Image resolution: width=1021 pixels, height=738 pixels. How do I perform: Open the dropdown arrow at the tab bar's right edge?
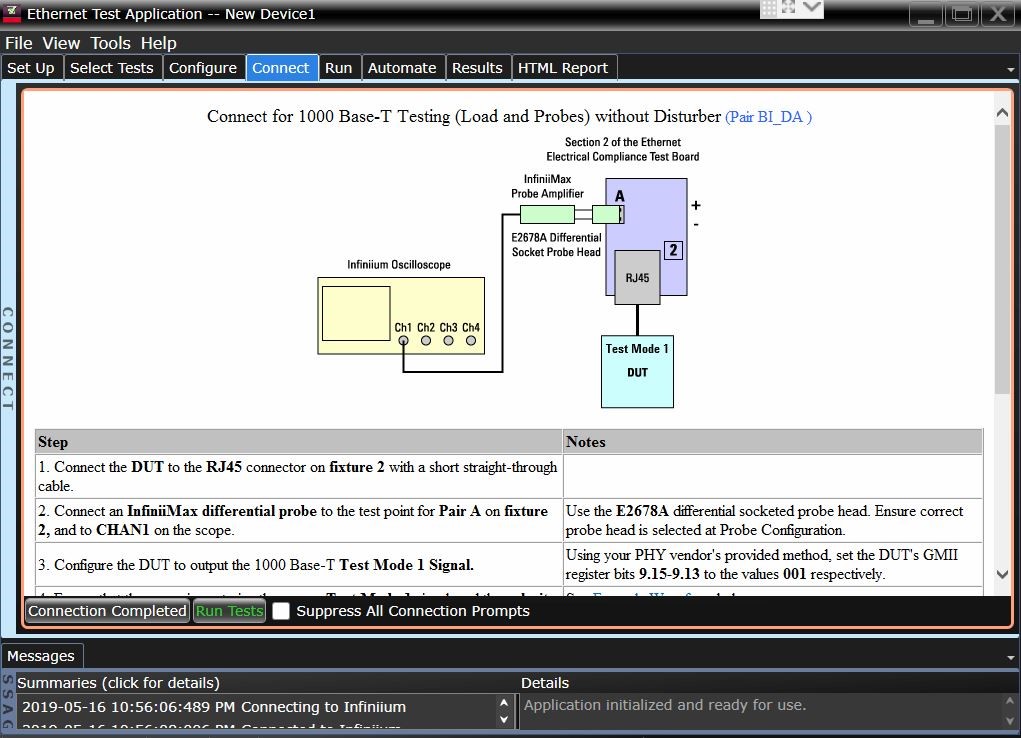pos(1011,67)
